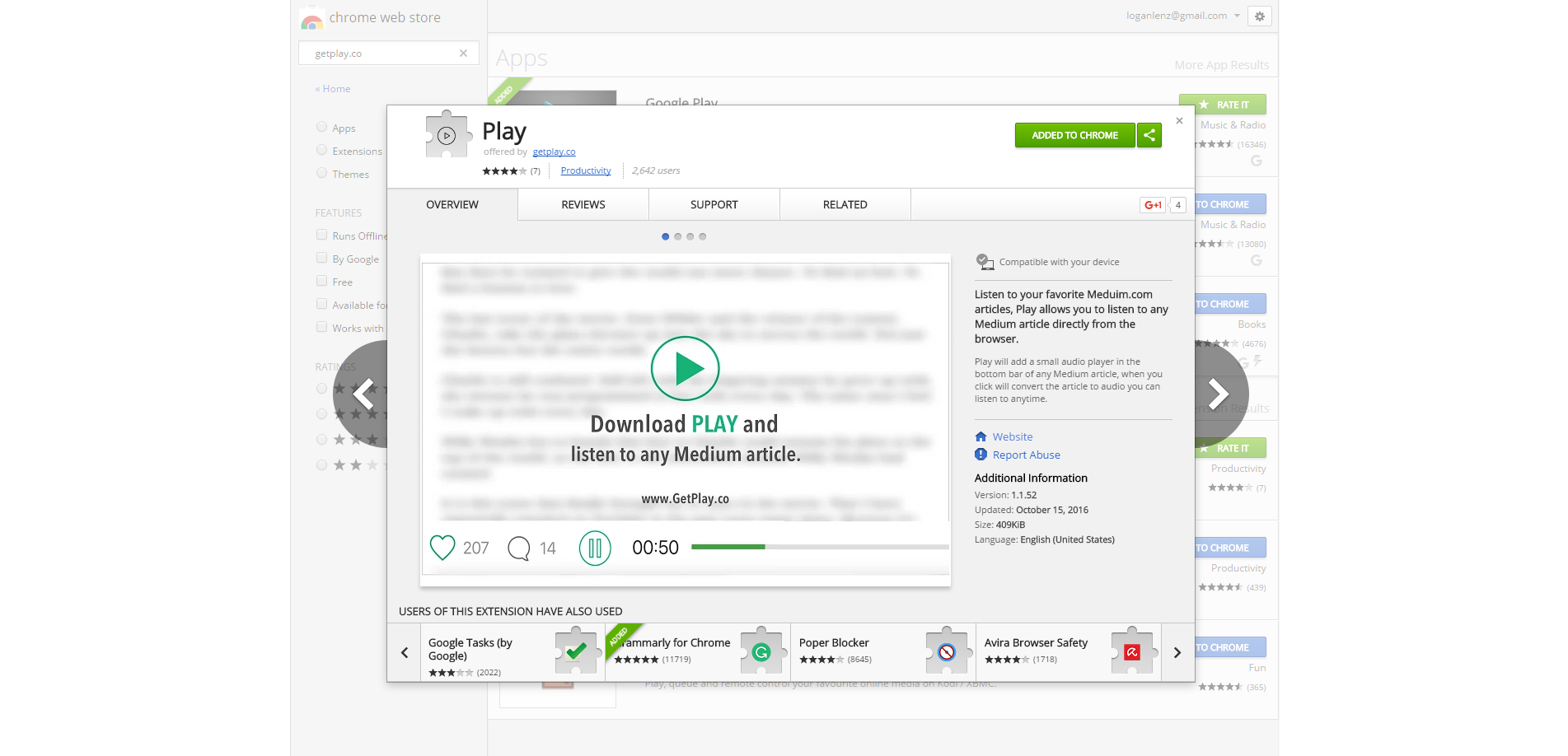Click the heart icon with 207 likes
The height and width of the screenshot is (756, 1568).
(x=442, y=548)
